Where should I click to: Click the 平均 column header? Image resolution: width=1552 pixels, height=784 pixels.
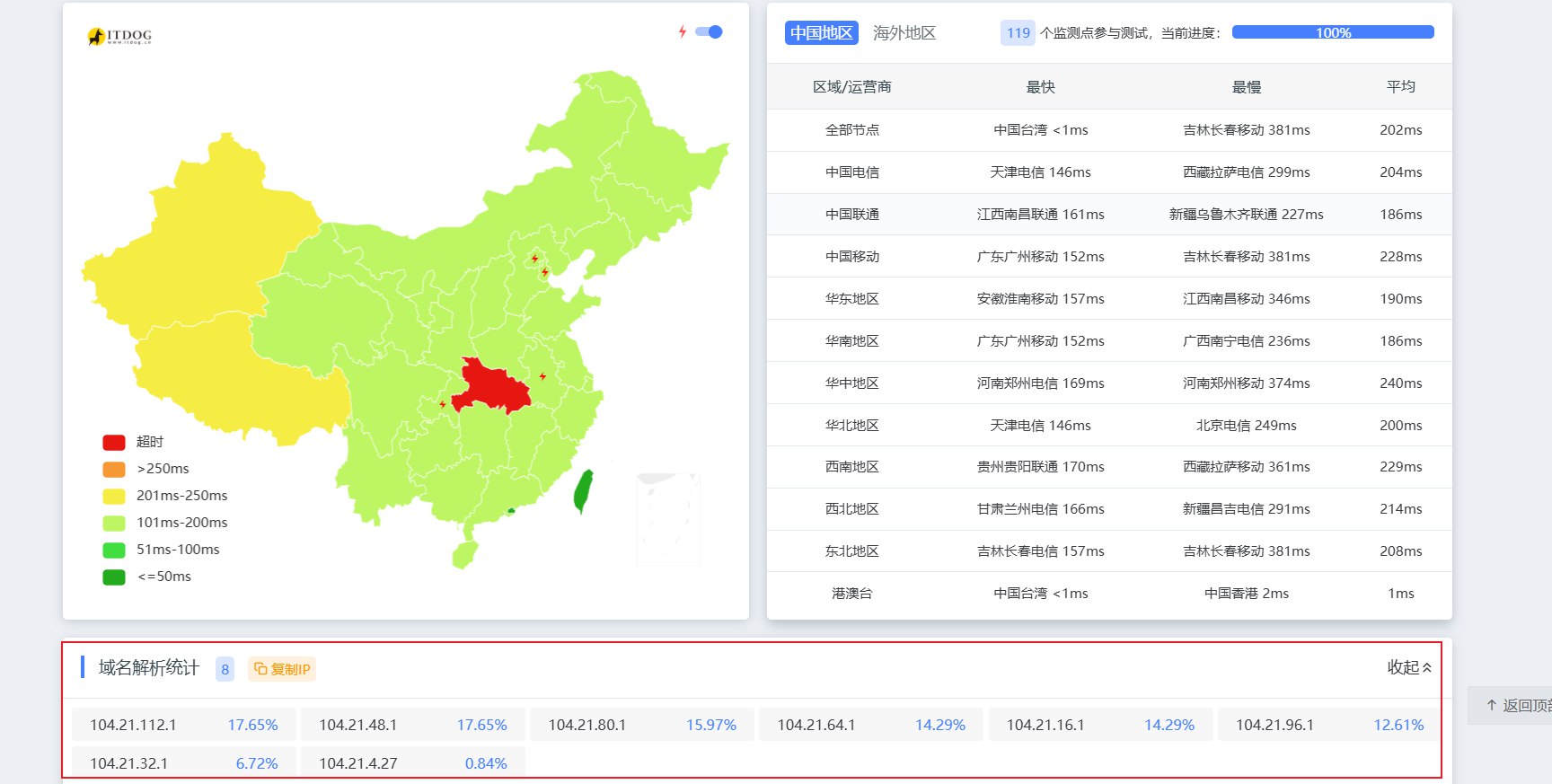coord(1400,87)
